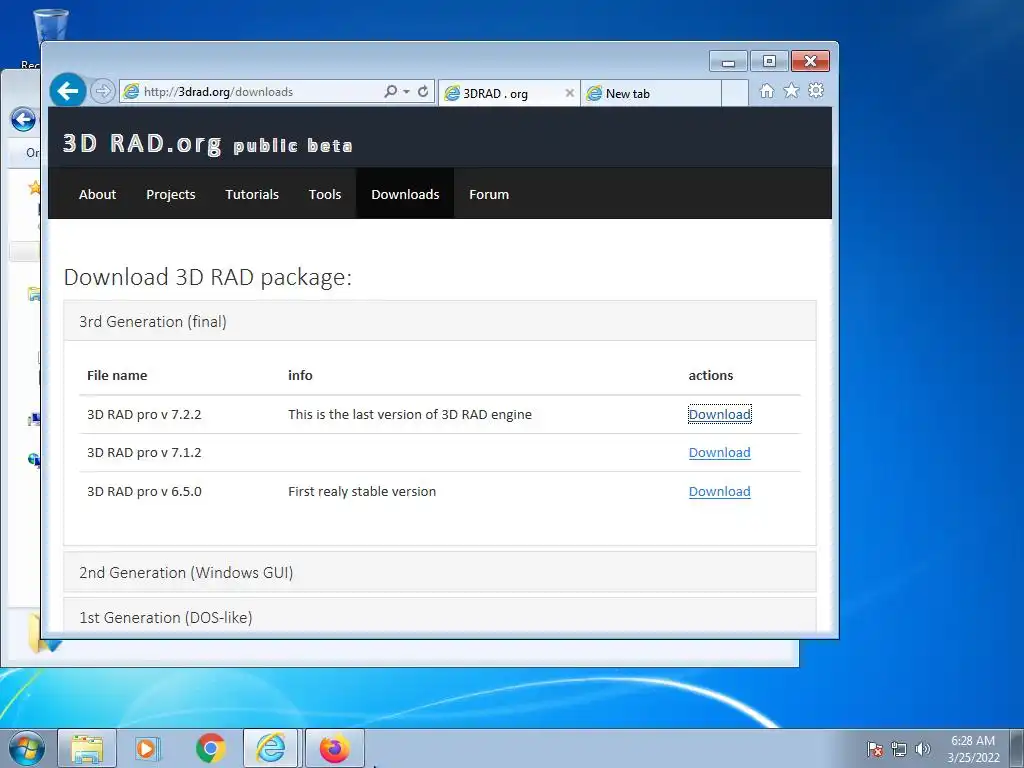
Task: Open the clock showing 6:28 AM
Action: pos(973,749)
